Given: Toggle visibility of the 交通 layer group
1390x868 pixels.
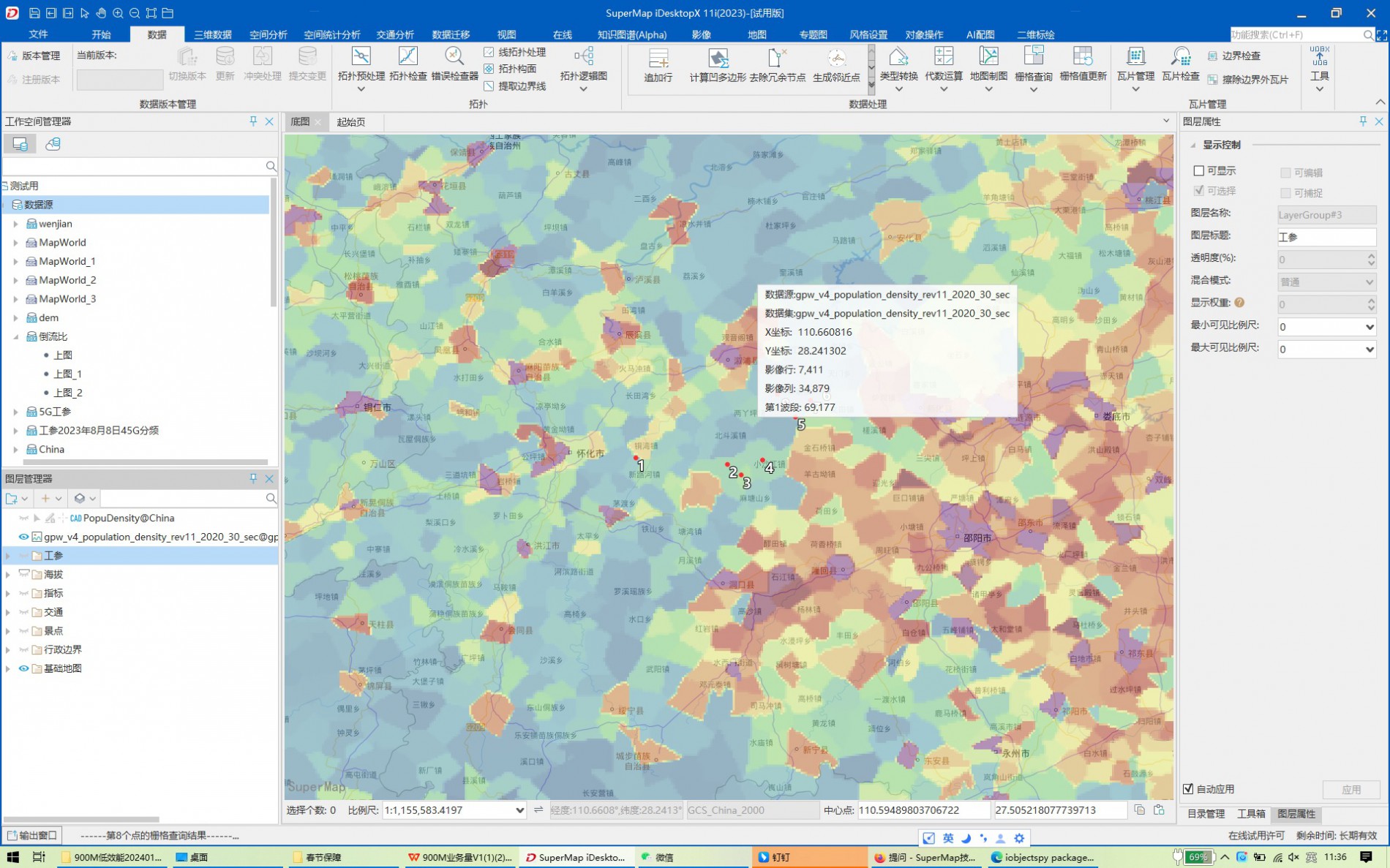Looking at the screenshot, I should 23,612.
